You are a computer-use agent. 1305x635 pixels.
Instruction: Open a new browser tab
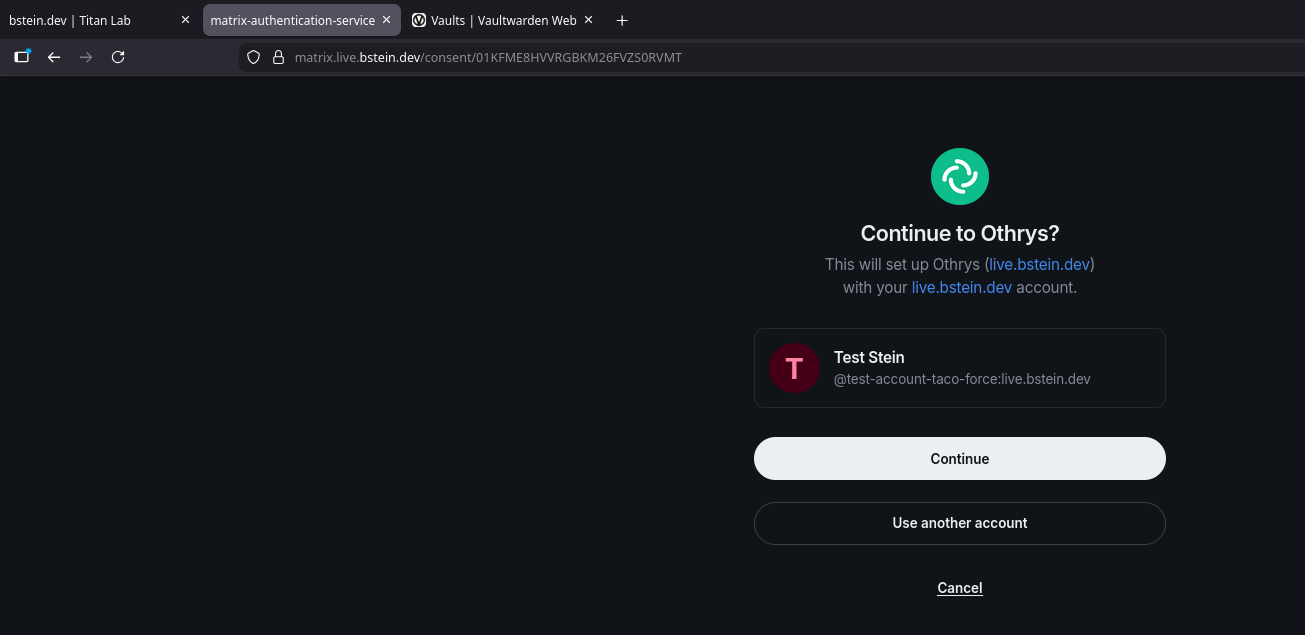[x=622, y=20]
